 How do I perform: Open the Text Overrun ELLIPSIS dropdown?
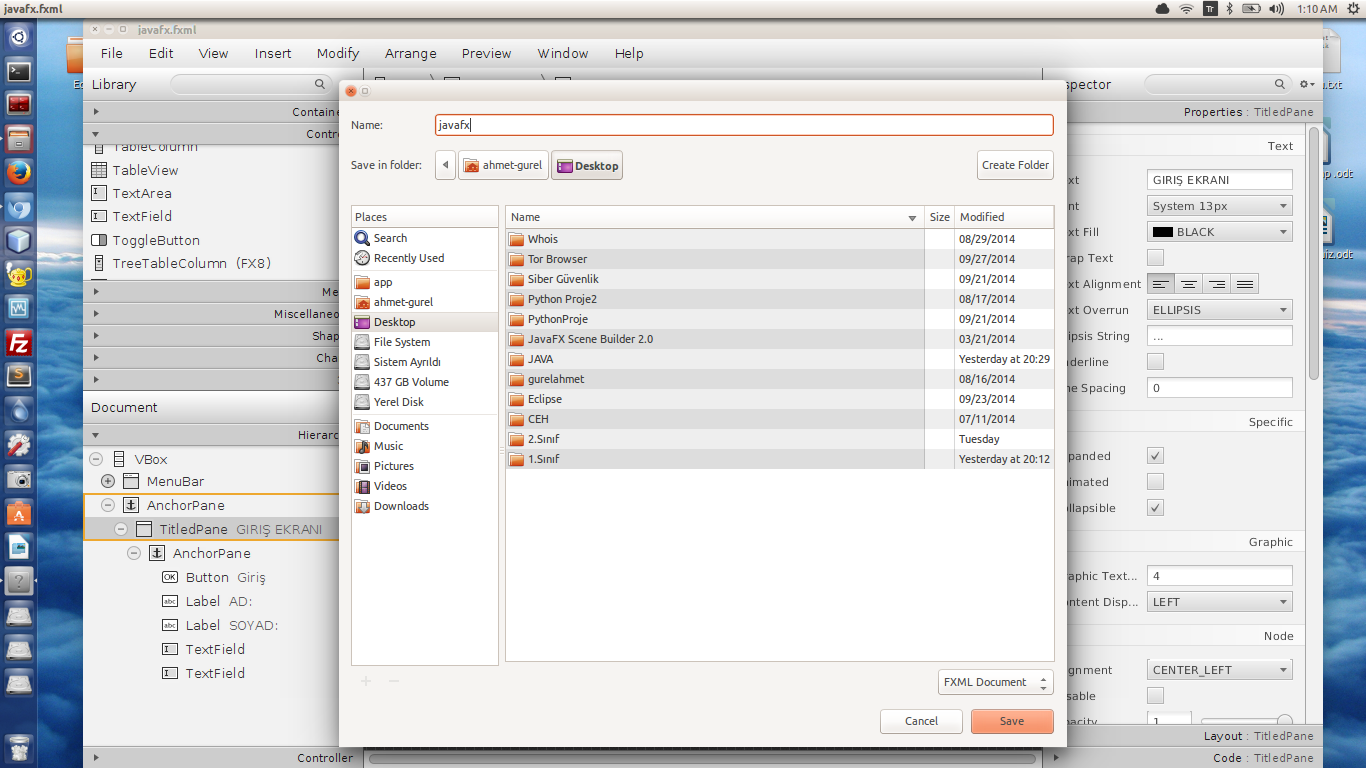(x=1220, y=310)
